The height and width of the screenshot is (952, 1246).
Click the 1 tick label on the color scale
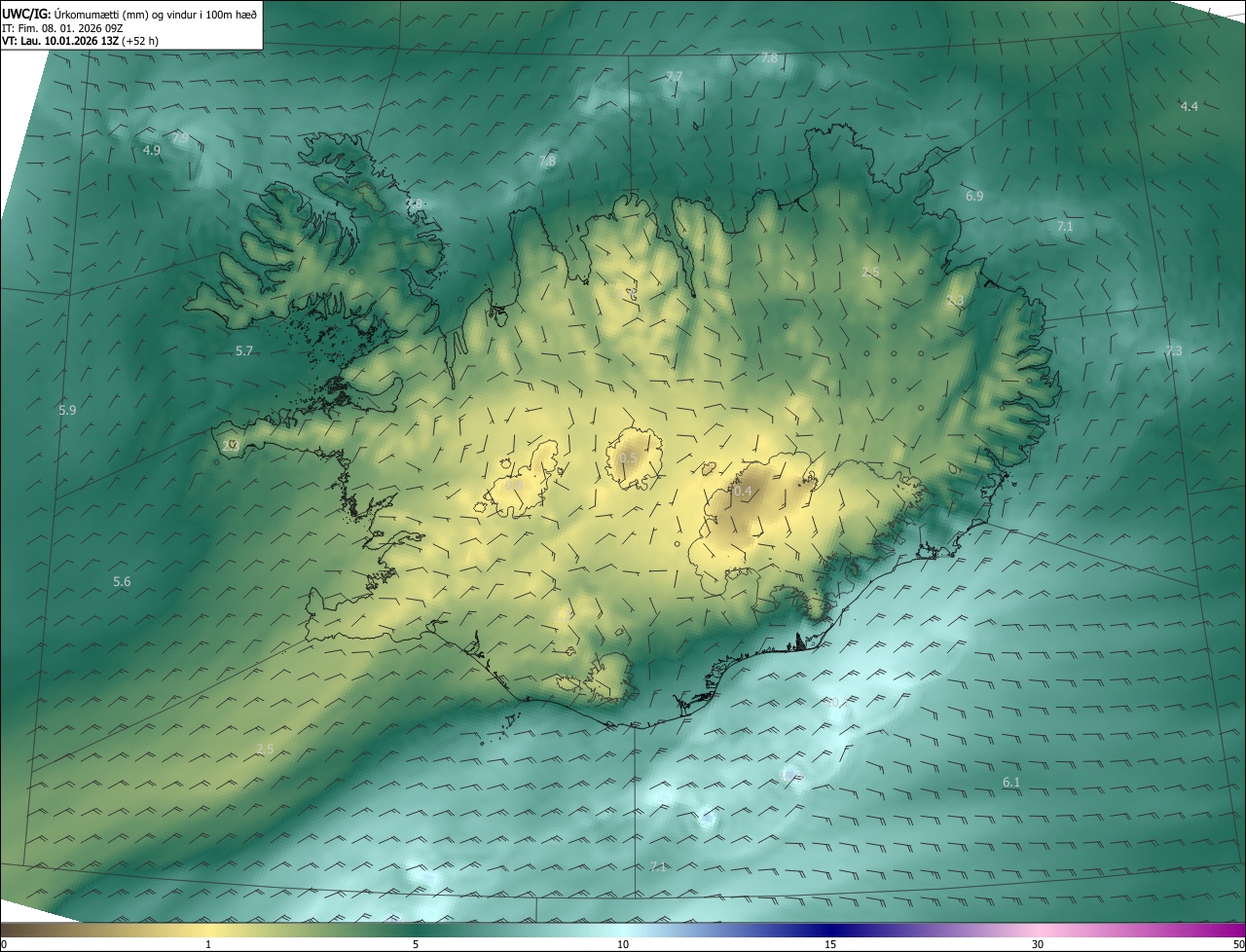coord(208,944)
